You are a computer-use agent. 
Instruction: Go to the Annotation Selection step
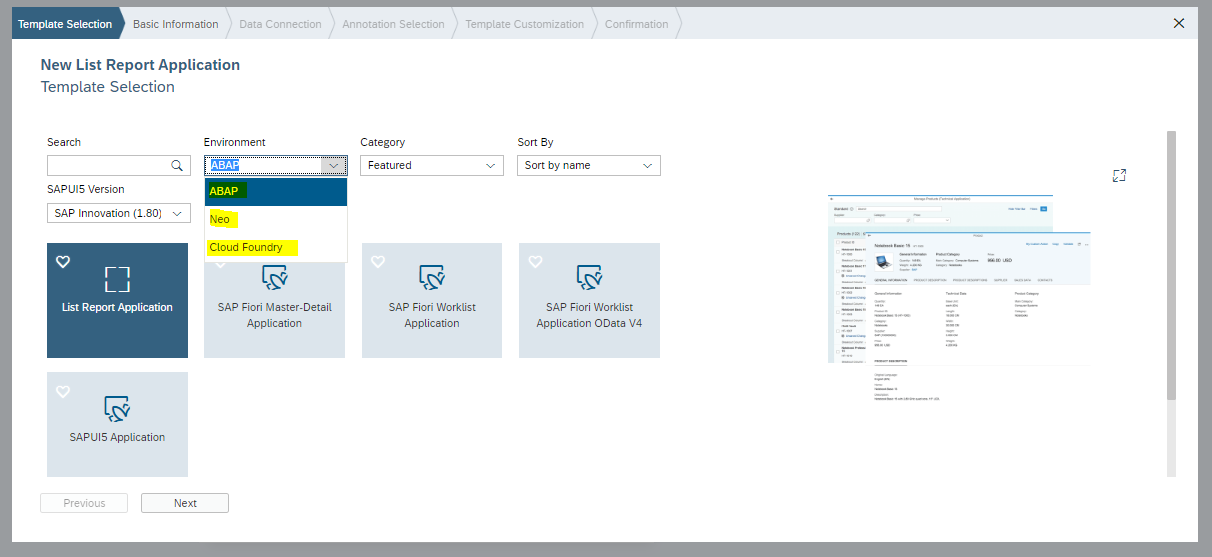click(393, 24)
